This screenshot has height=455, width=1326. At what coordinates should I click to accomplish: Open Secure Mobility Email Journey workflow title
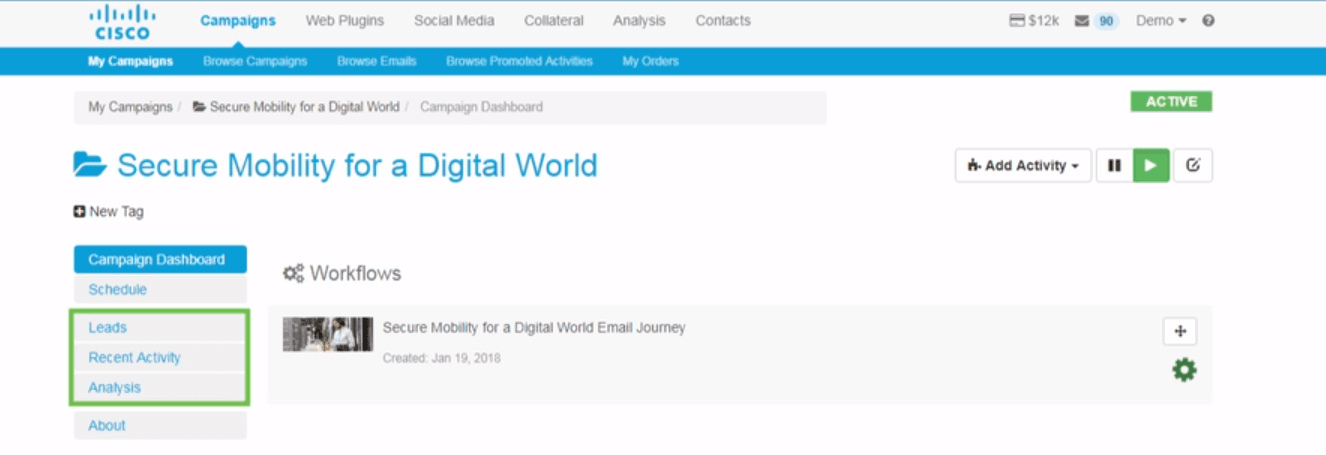point(534,328)
